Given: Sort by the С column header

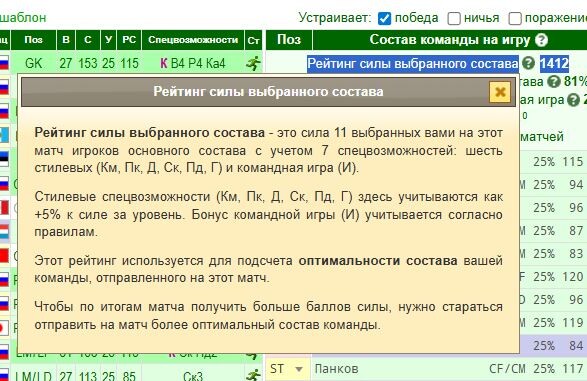Looking at the screenshot, I should click(x=88, y=40).
